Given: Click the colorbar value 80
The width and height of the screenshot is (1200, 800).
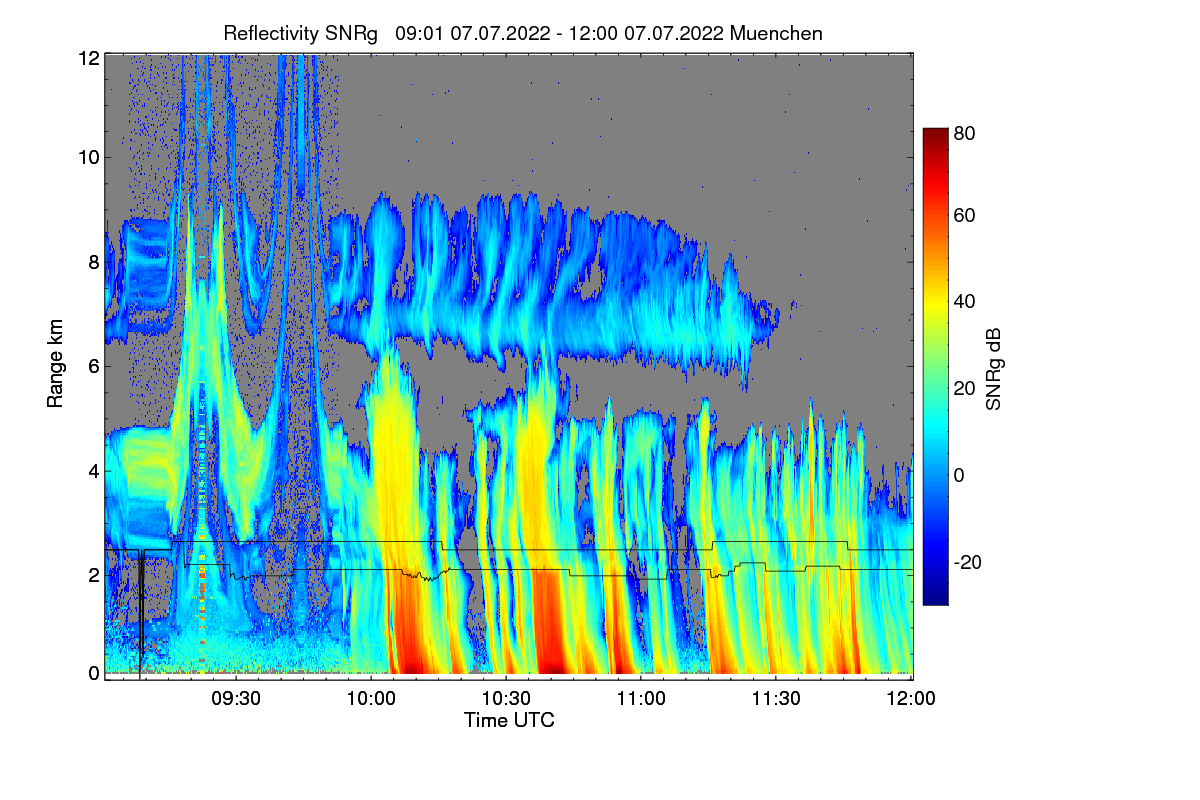Looking at the screenshot, I should click(x=964, y=132).
